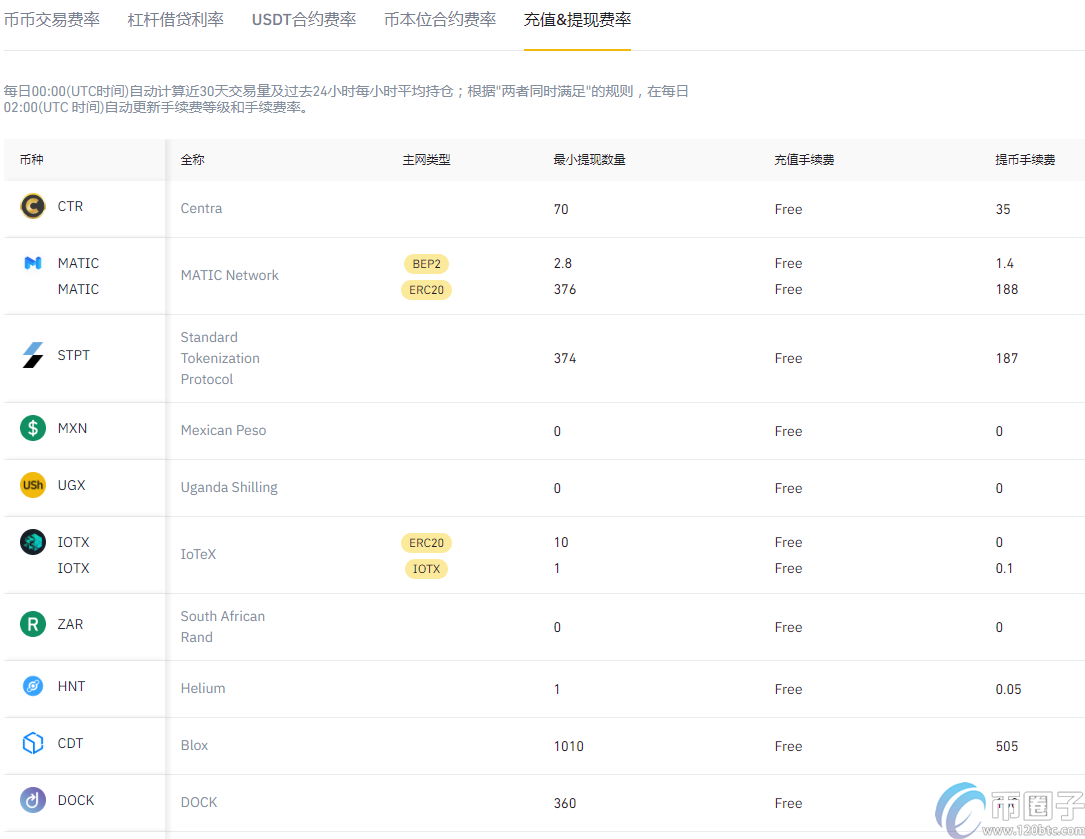
Task: Click the HNT deposit fee Free
Action: (788, 689)
